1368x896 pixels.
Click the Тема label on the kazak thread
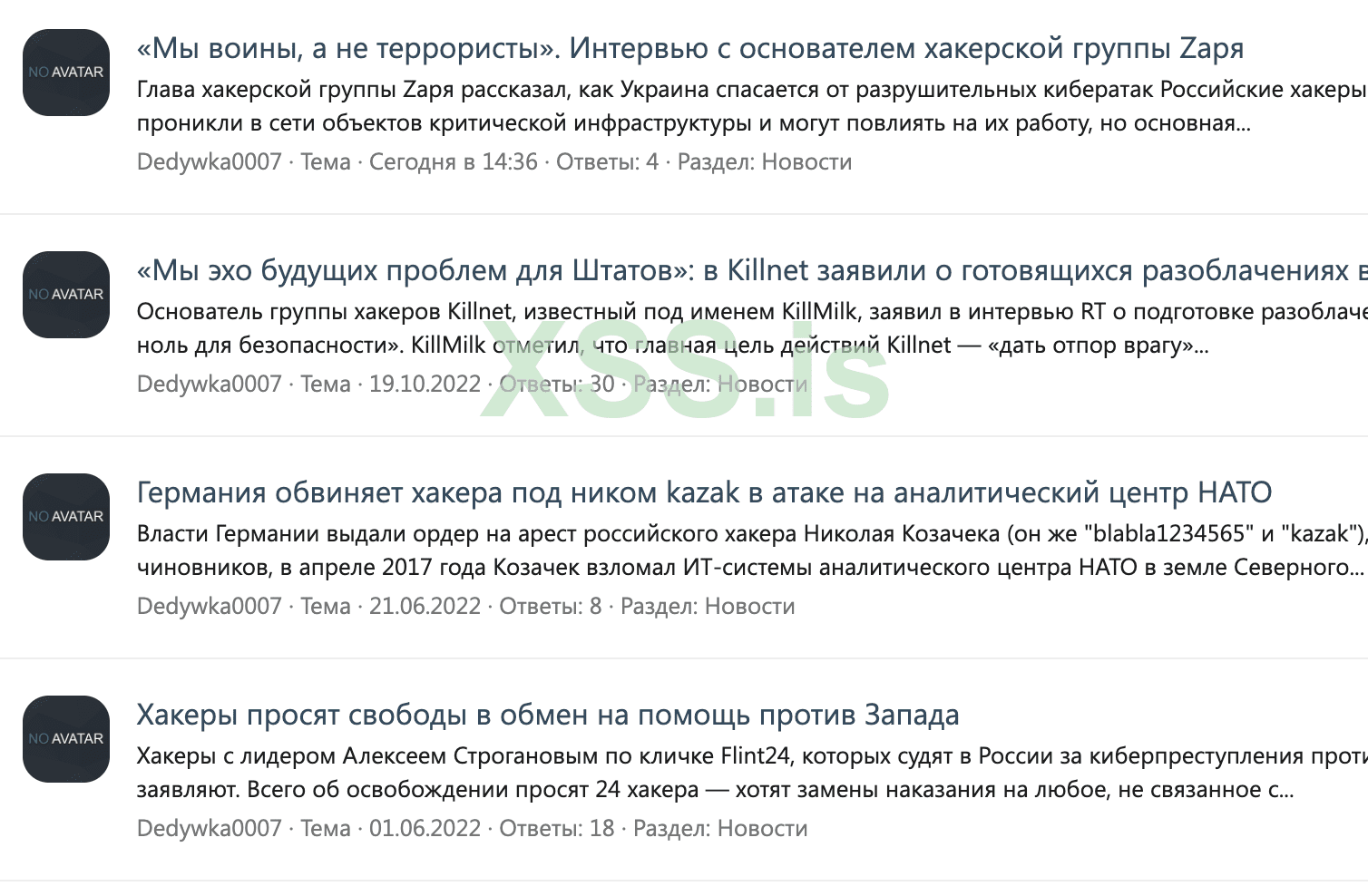click(x=327, y=606)
